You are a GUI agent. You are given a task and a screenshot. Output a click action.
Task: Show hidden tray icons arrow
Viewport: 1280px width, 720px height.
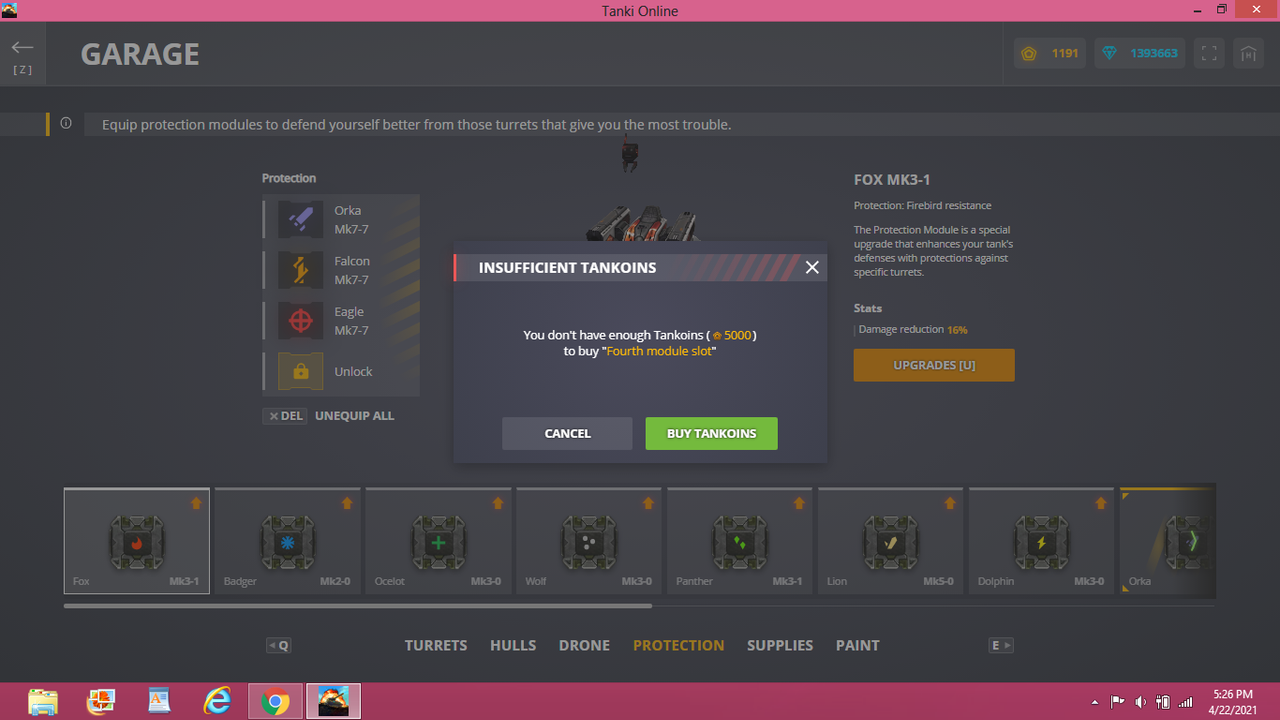1094,702
